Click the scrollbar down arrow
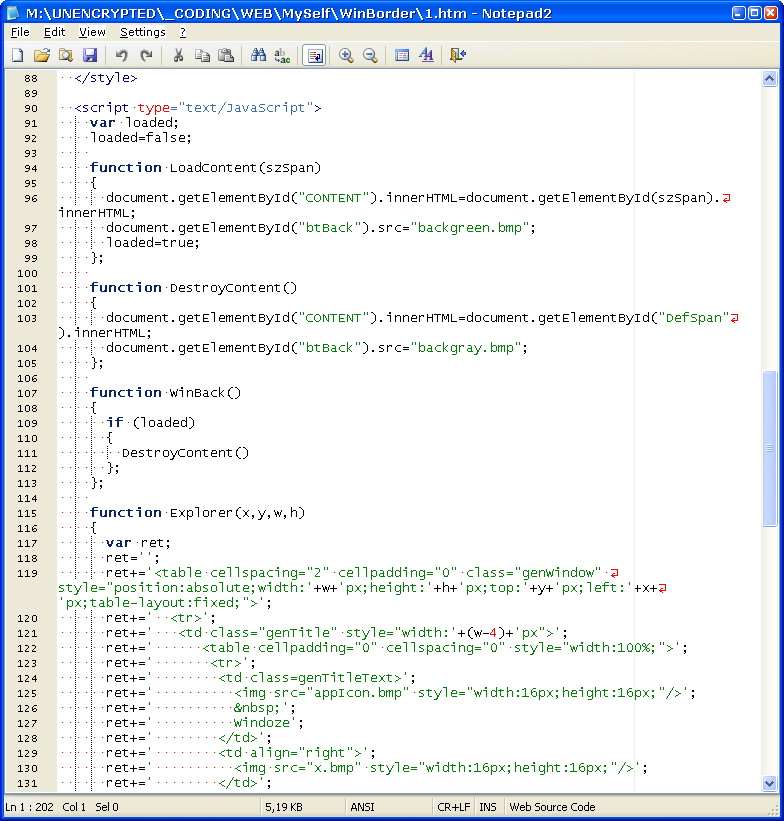 [x=769, y=784]
